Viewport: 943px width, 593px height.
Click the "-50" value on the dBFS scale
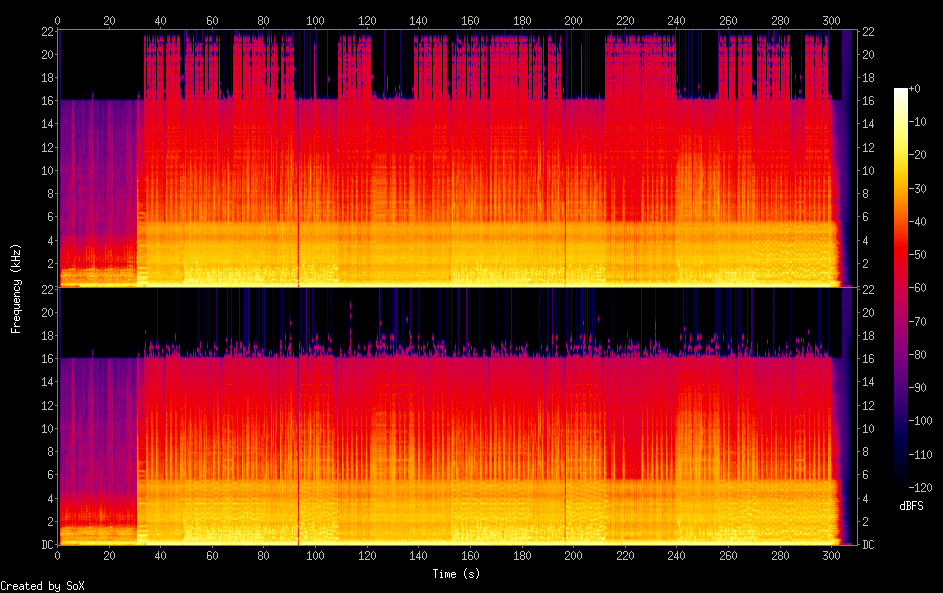tap(918, 254)
